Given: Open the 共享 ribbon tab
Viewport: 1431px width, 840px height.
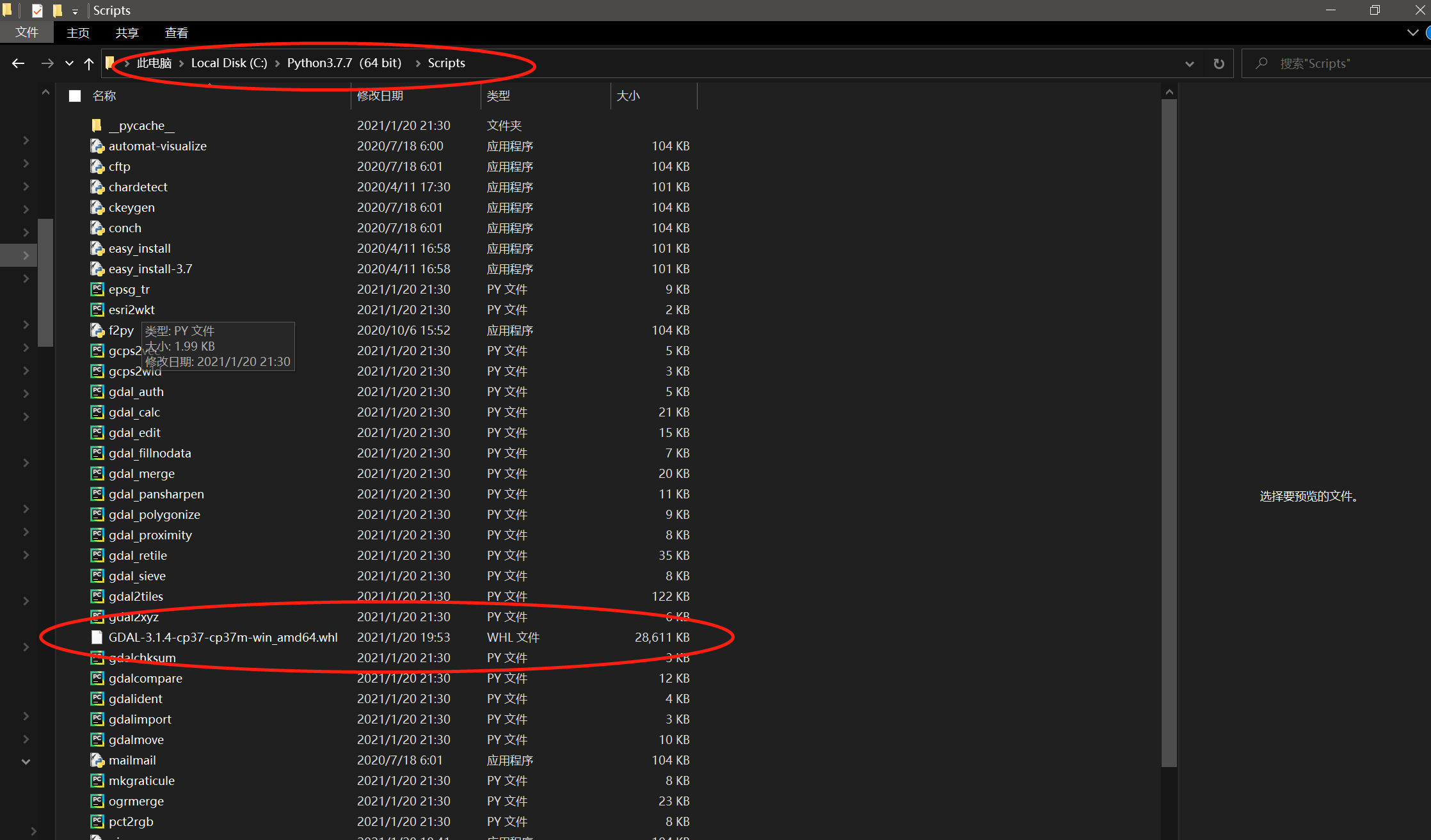Looking at the screenshot, I should [x=127, y=33].
